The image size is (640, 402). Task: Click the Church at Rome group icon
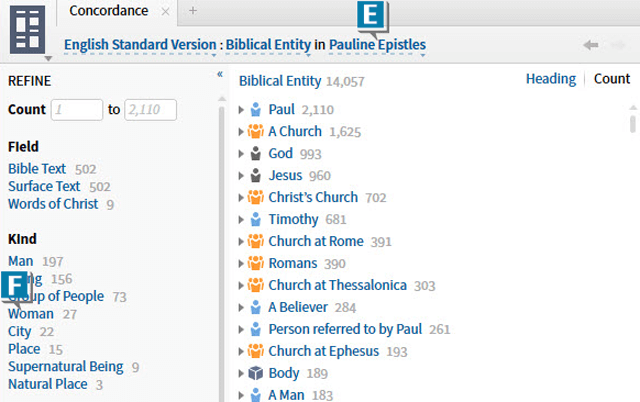(255, 241)
